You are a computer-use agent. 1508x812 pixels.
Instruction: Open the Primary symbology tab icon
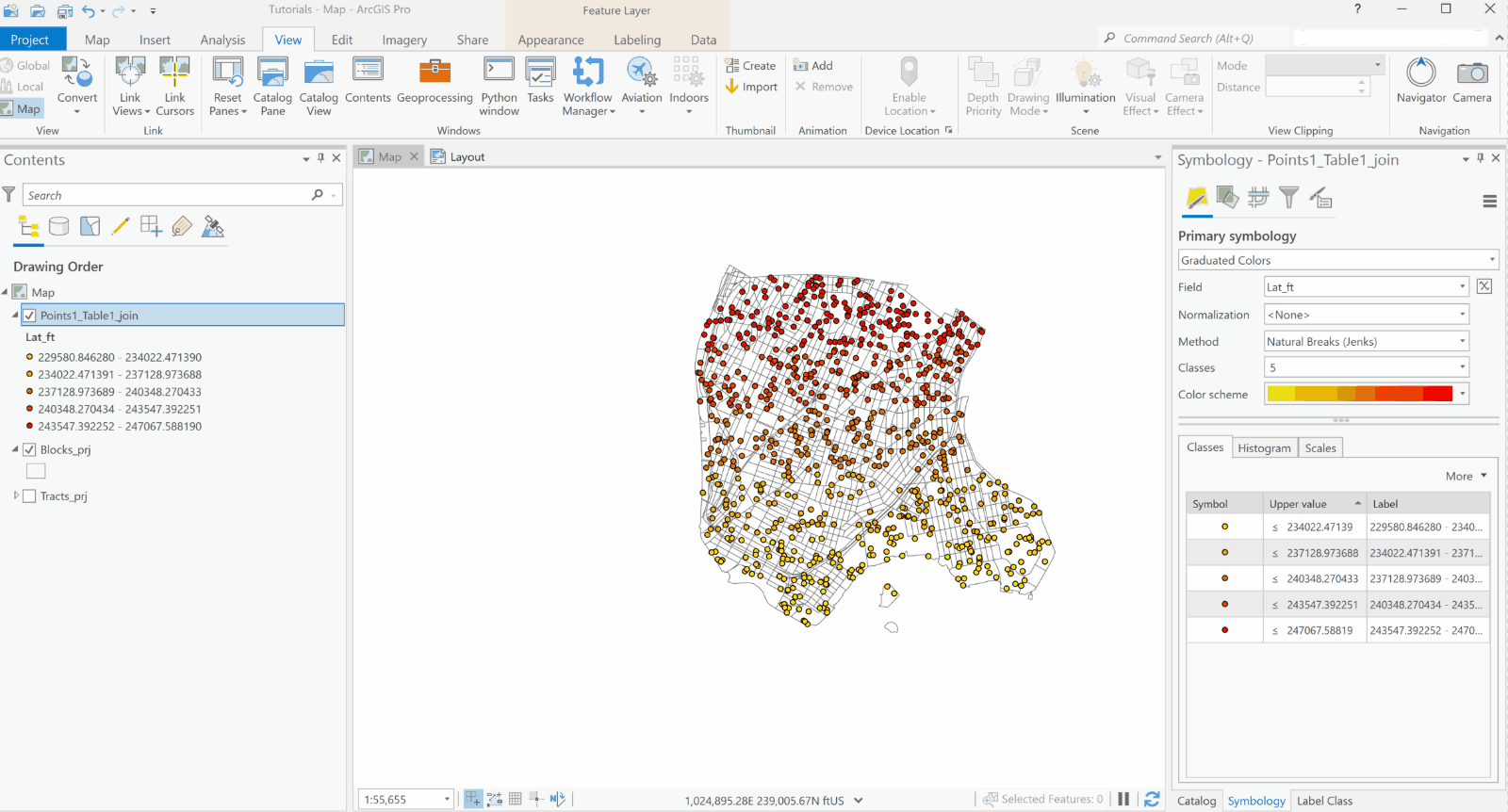[1197, 198]
